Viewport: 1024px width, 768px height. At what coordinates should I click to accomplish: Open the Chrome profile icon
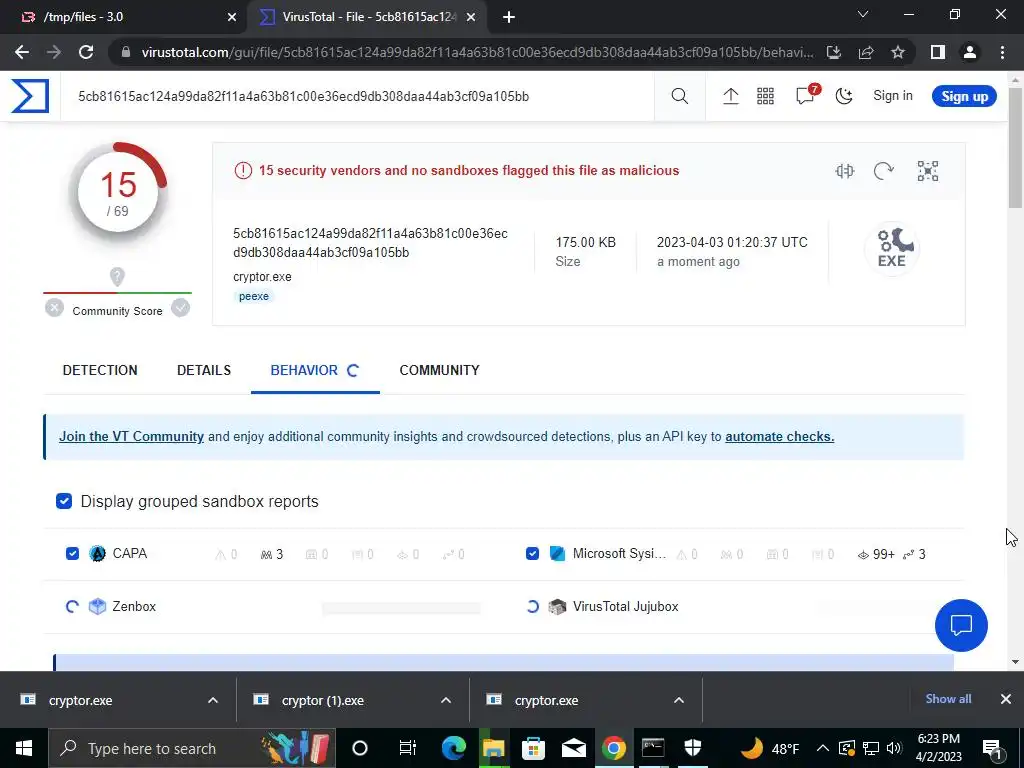[970, 52]
